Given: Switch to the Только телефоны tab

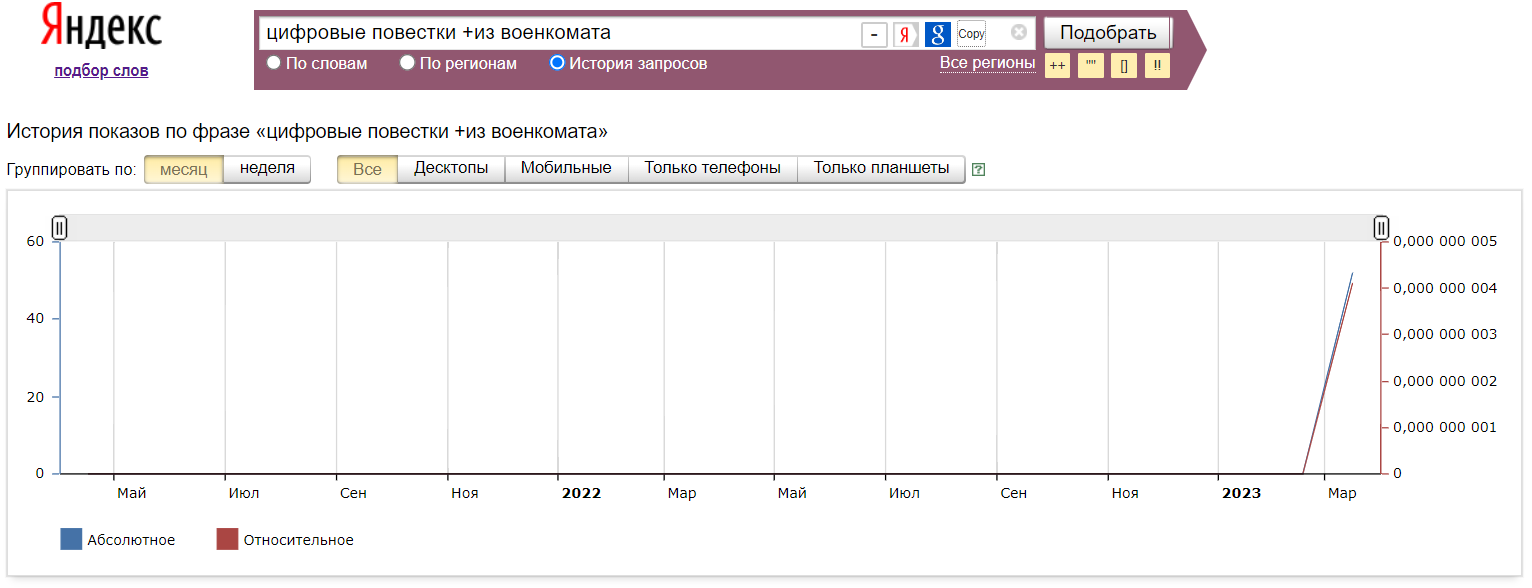Looking at the screenshot, I should pos(712,169).
